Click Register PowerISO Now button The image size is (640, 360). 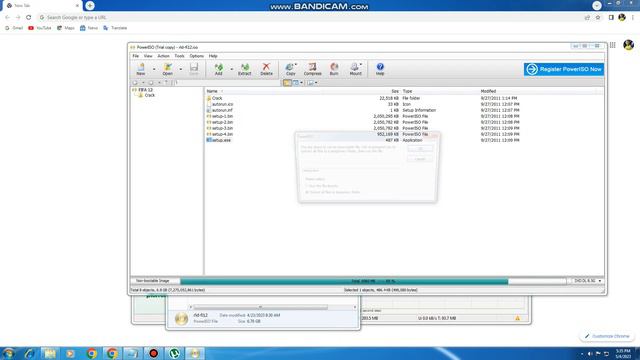[x=564, y=69]
